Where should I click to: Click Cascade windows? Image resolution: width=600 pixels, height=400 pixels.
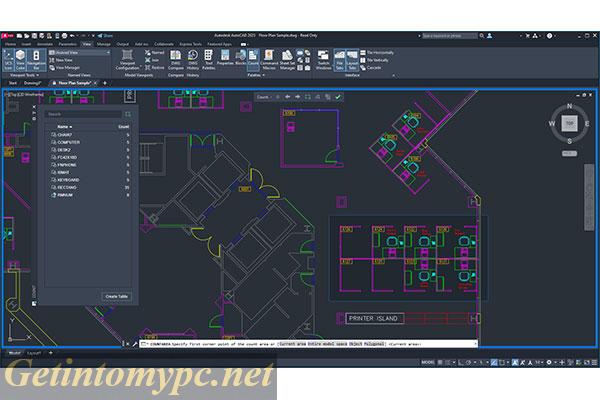[x=370, y=68]
